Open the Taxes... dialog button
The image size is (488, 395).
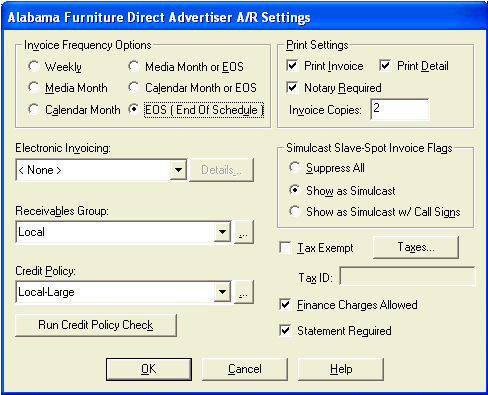(416, 247)
